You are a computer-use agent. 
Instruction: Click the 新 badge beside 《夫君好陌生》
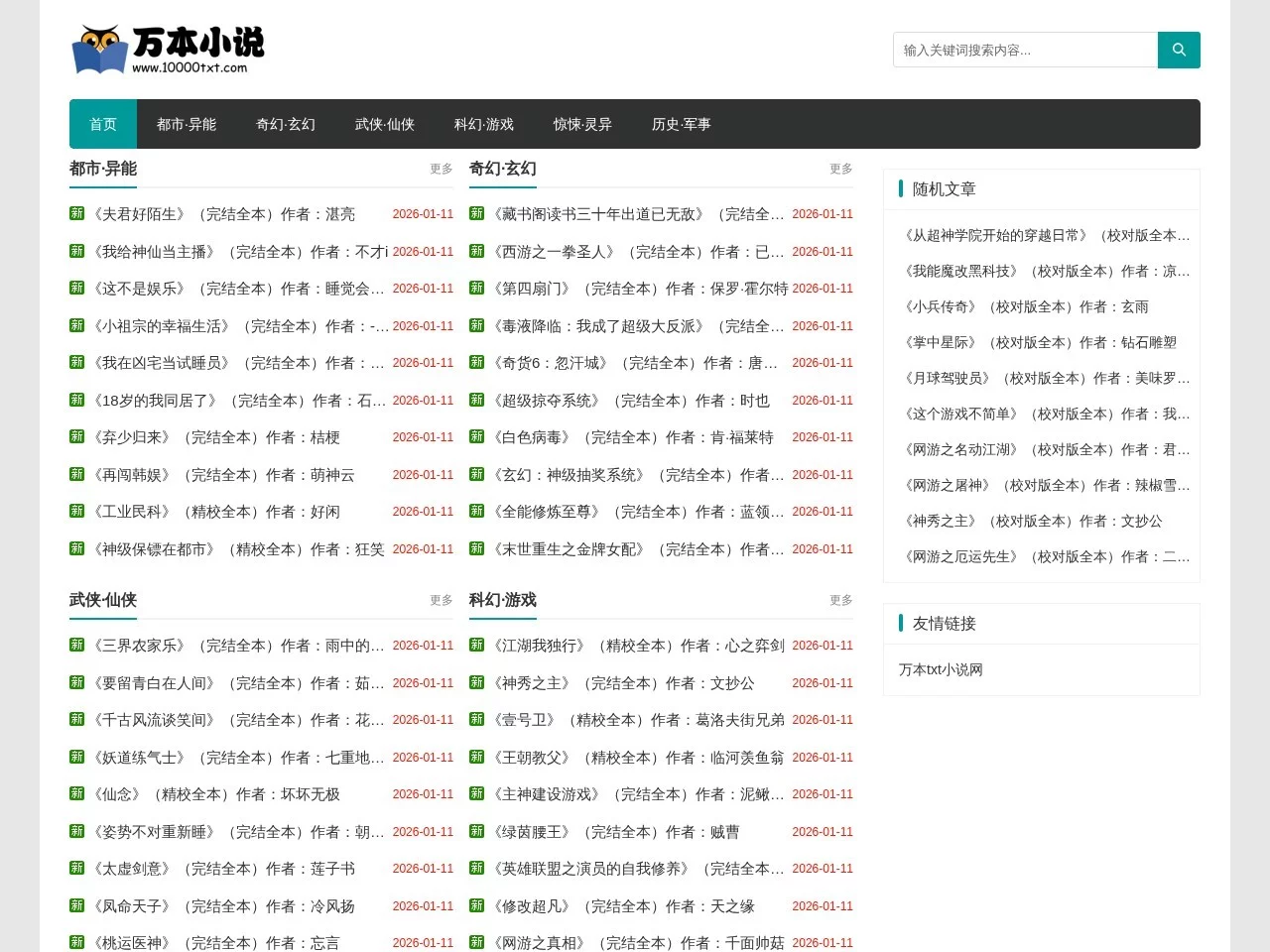[76, 213]
